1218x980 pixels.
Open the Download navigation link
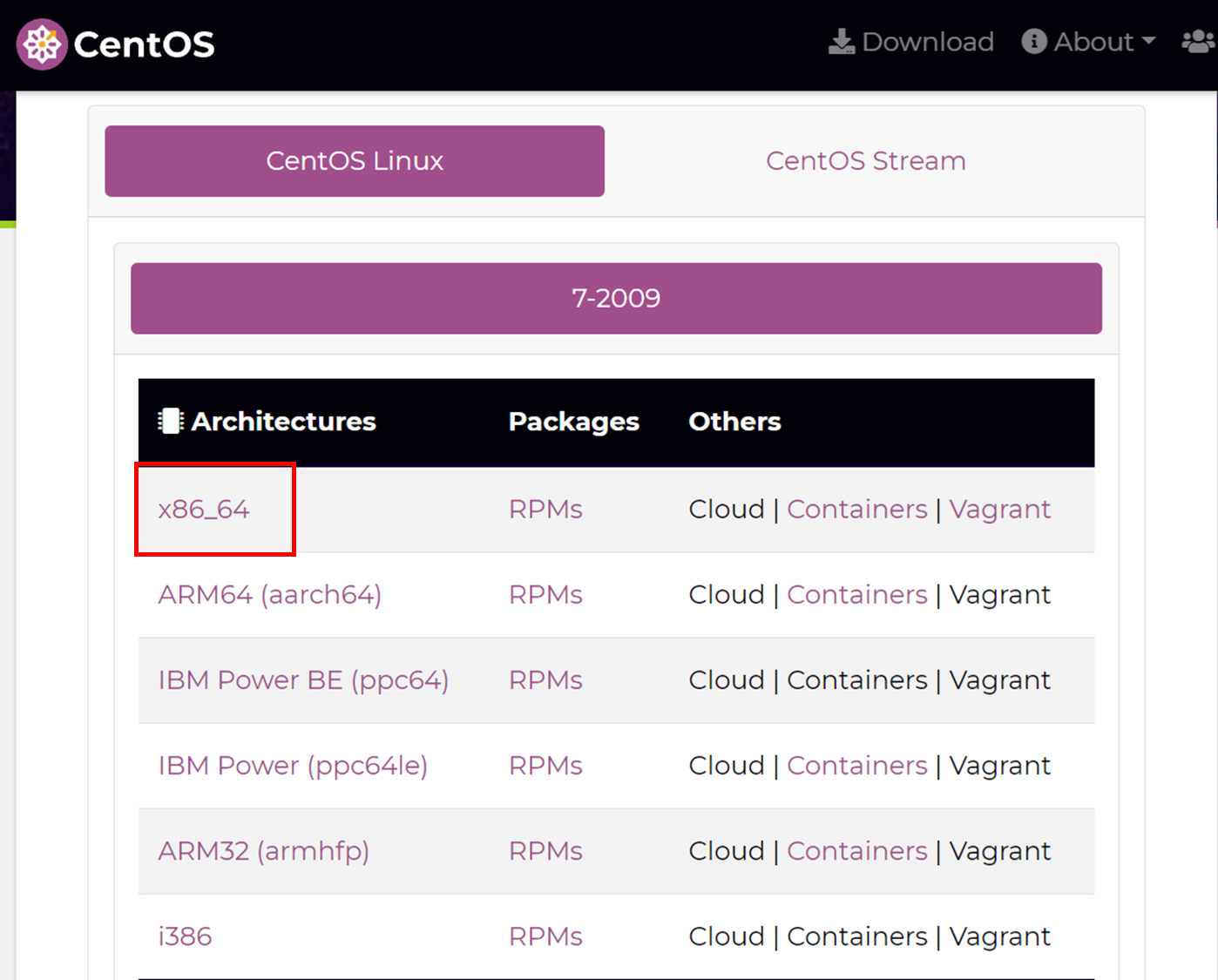(x=910, y=42)
